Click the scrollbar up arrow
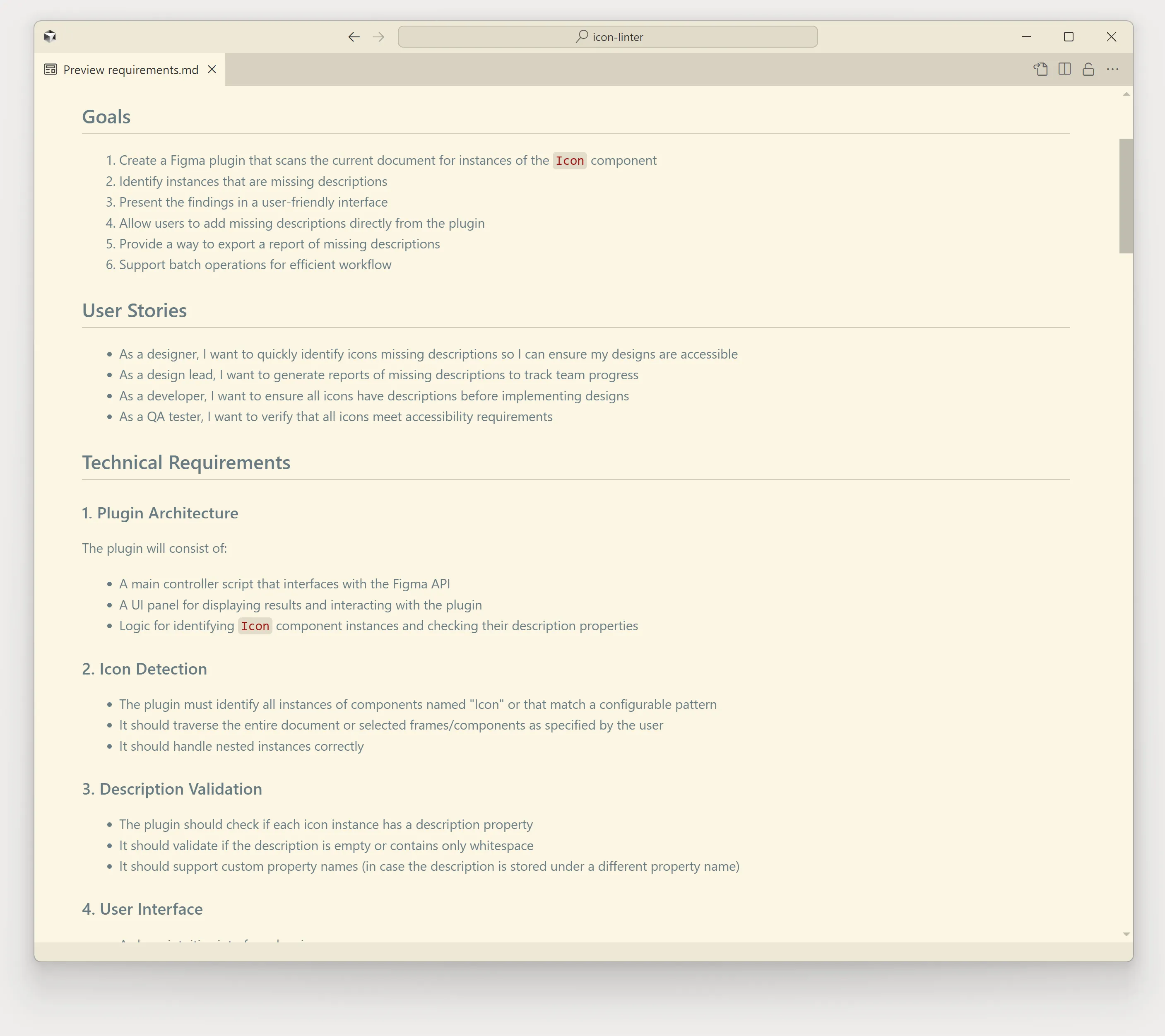Viewport: 1165px width, 1036px height. point(1126,94)
